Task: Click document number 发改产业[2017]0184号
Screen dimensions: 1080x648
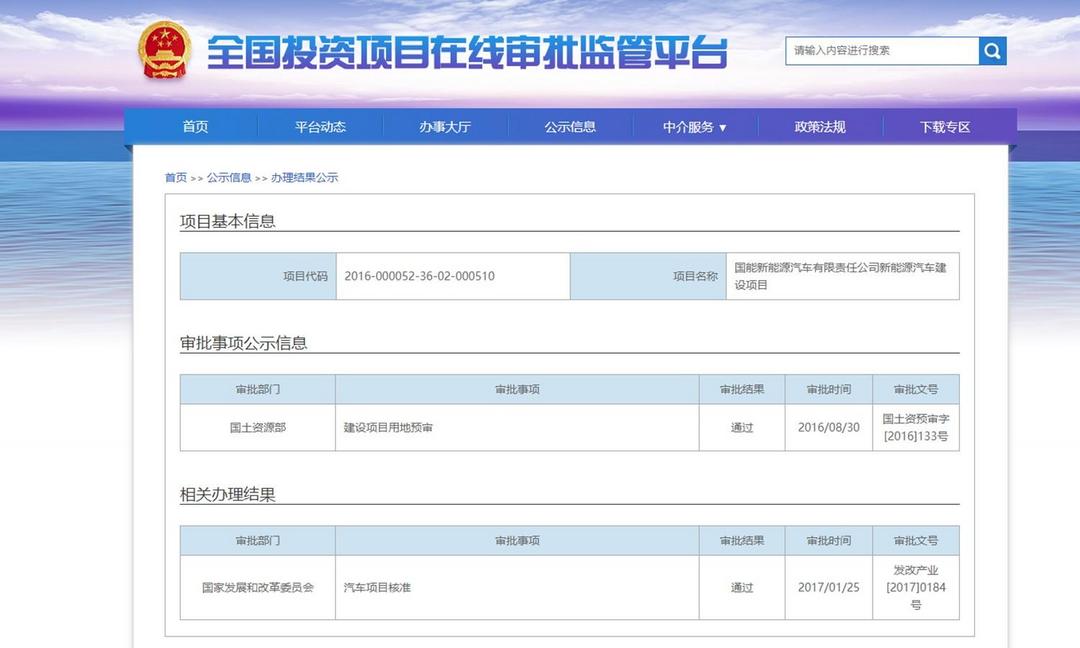Action: 916,587
